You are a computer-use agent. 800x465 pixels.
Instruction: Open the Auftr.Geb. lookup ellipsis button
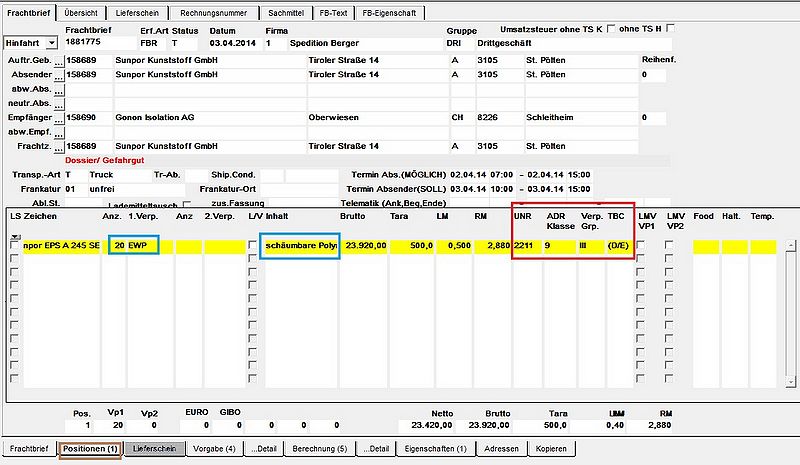point(59,61)
